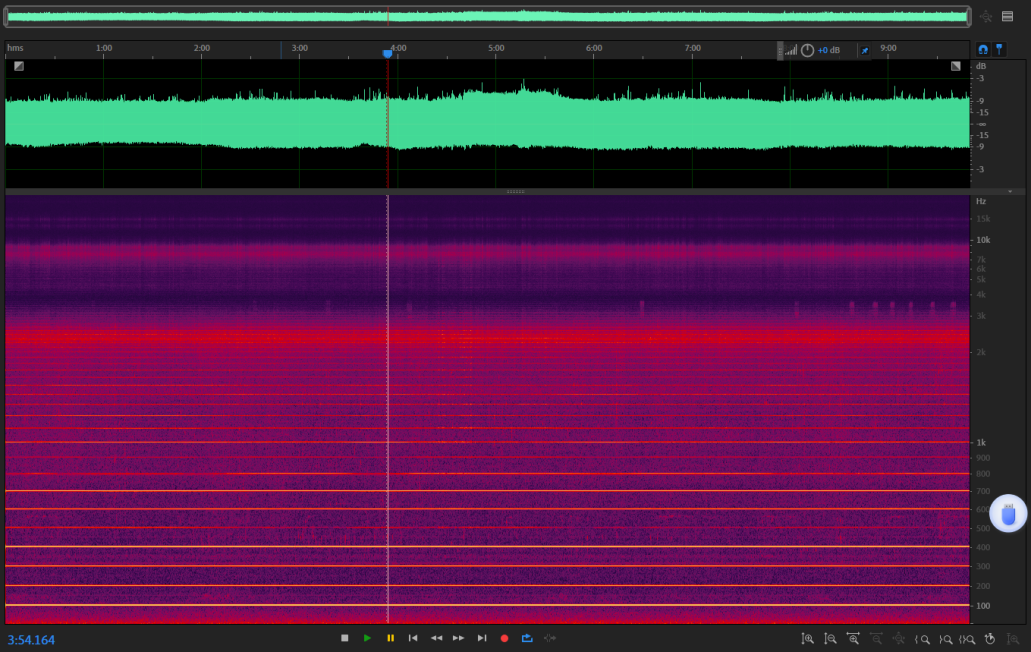Start recording with the red Record button
The width and height of the screenshot is (1031, 652).
pos(504,638)
